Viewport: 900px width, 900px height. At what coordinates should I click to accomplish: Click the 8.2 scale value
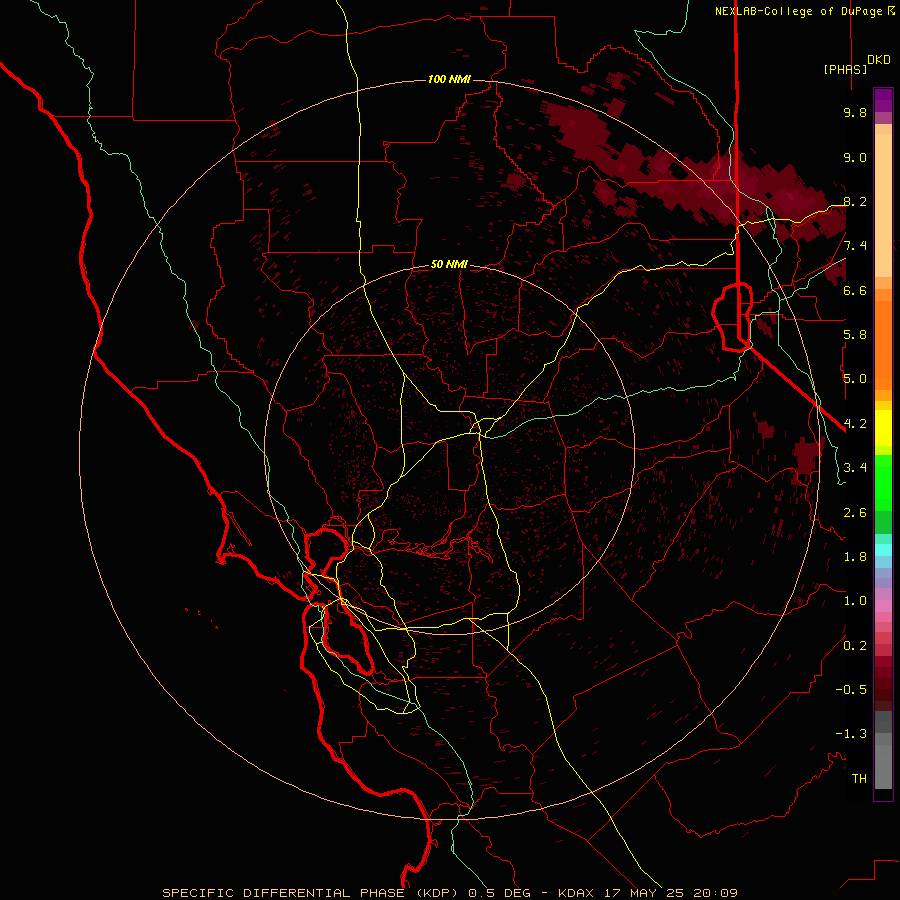click(855, 201)
